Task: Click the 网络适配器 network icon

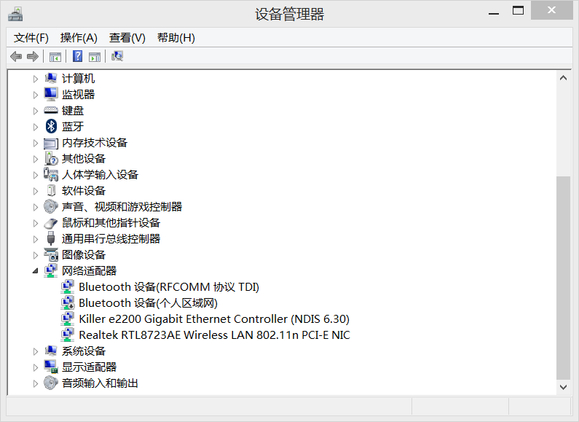Action: [51, 271]
